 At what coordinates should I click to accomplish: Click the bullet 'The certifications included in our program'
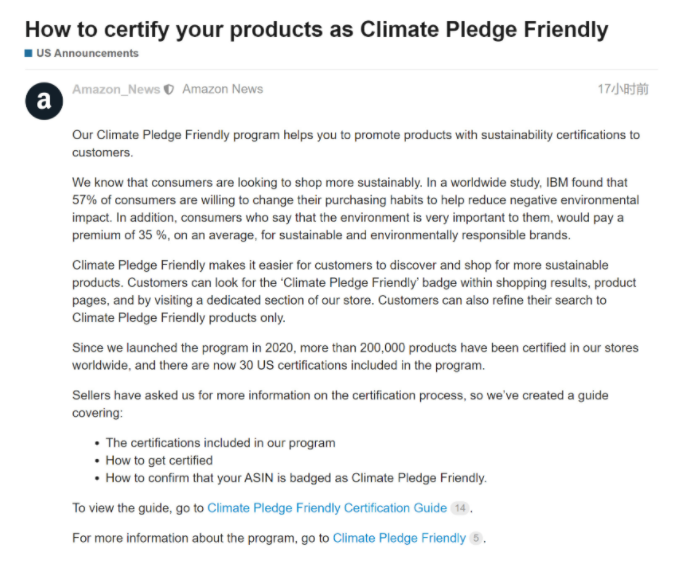(x=220, y=443)
